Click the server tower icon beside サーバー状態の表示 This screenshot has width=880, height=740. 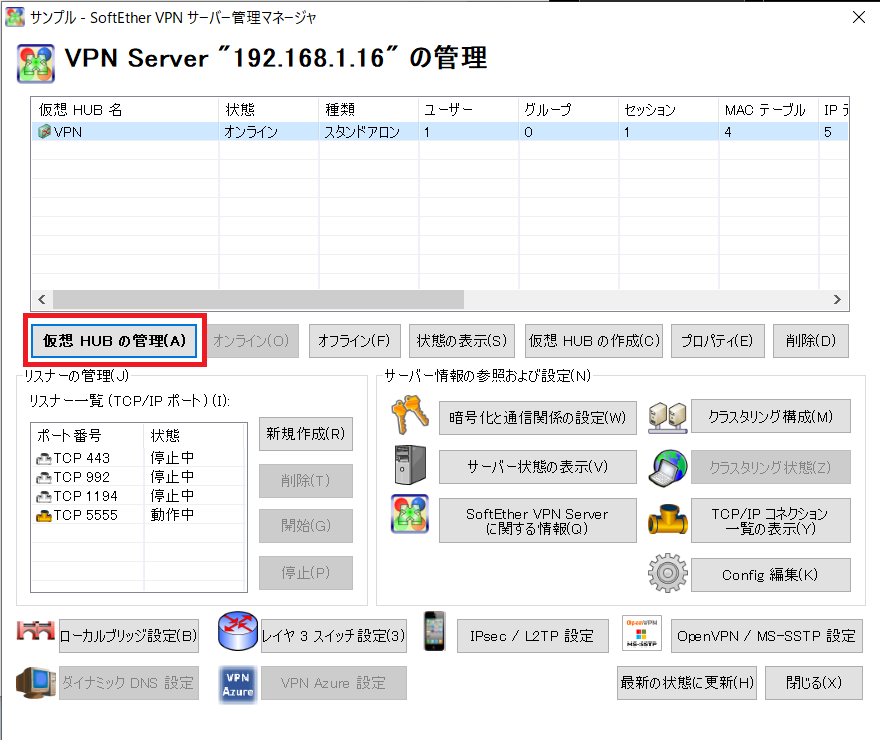click(410, 465)
